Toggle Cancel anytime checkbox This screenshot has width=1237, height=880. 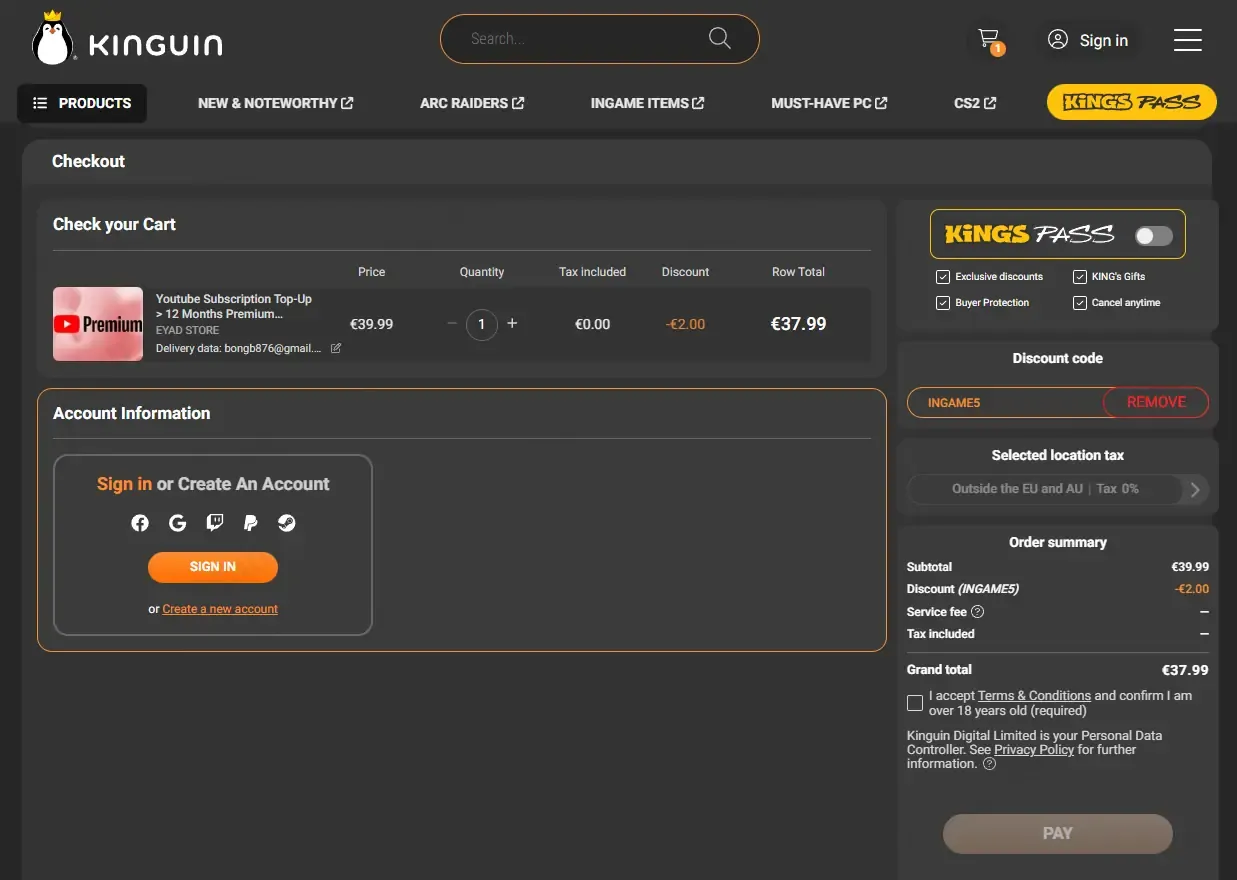point(1080,303)
